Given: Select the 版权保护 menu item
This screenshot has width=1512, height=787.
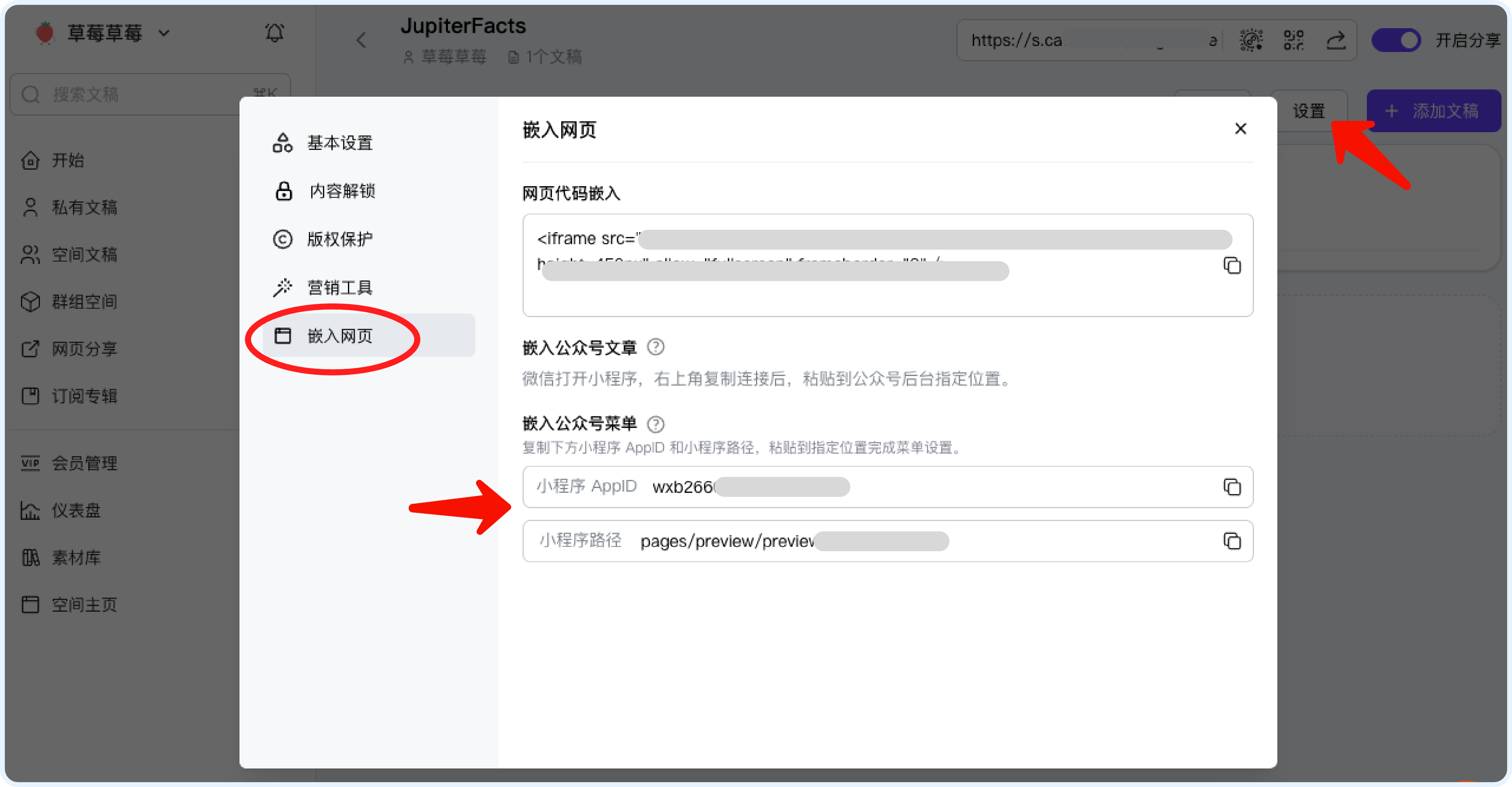Looking at the screenshot, I should pyautogui.click(x=339, y=239).
